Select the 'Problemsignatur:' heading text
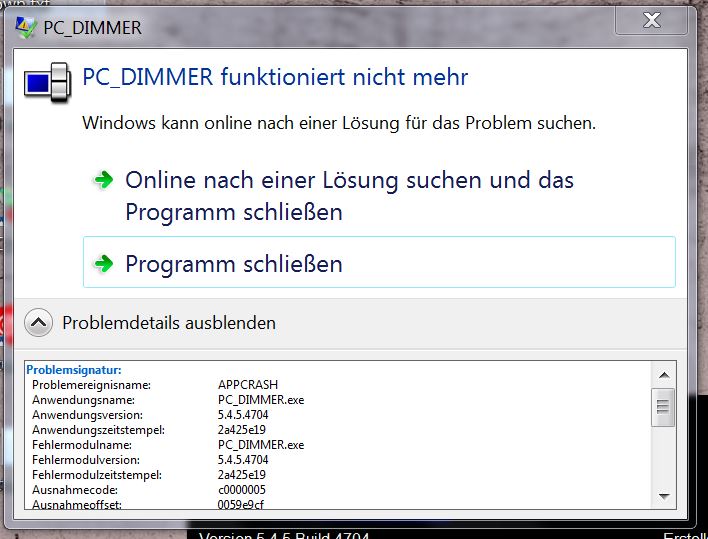The width and height of the screenshot is (708, 539). [x=74, y=370]
